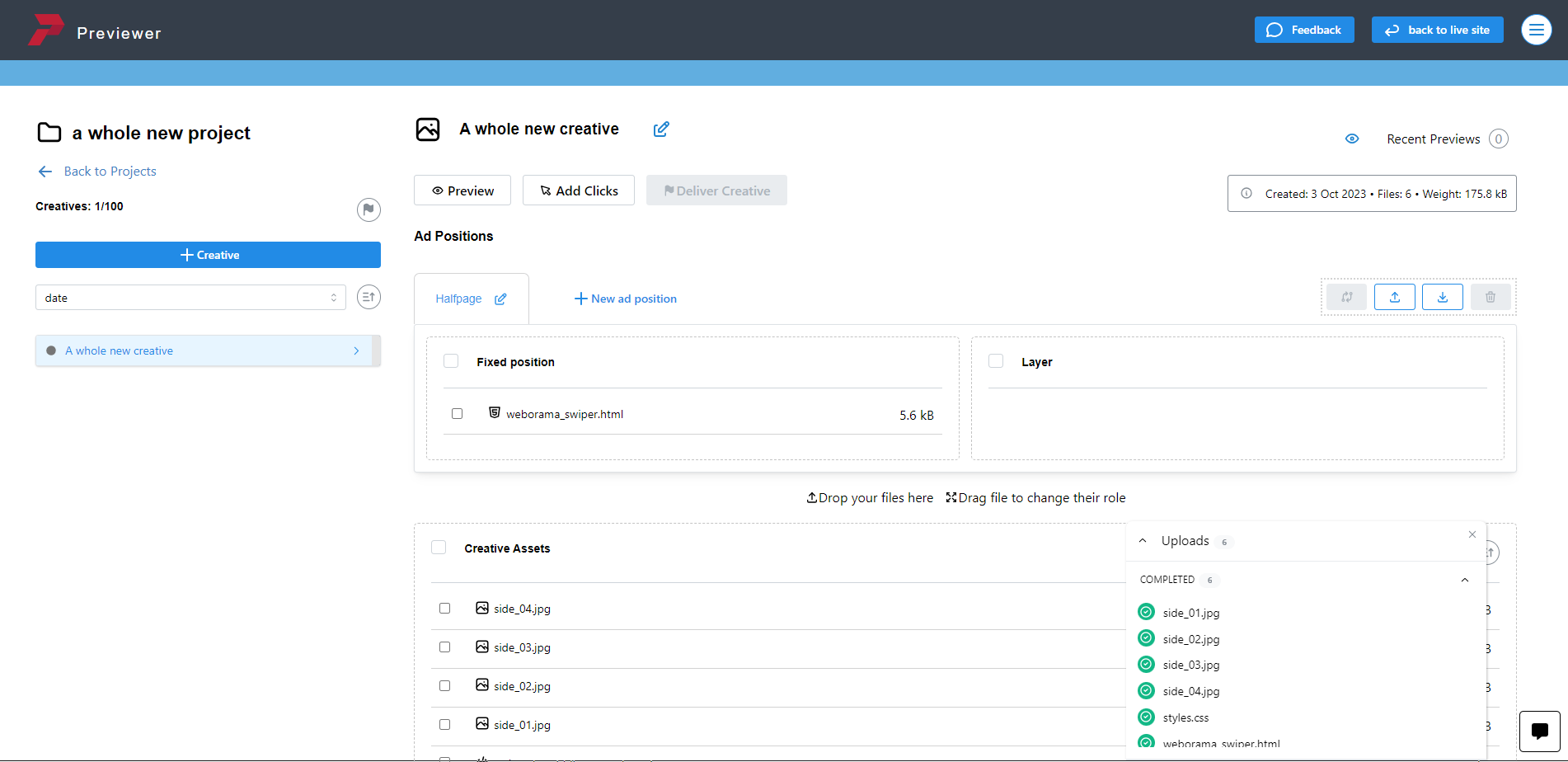Click the edit pencil beside creative title
This screenshot has height=762, width=1568.
[x=661, y=129]
